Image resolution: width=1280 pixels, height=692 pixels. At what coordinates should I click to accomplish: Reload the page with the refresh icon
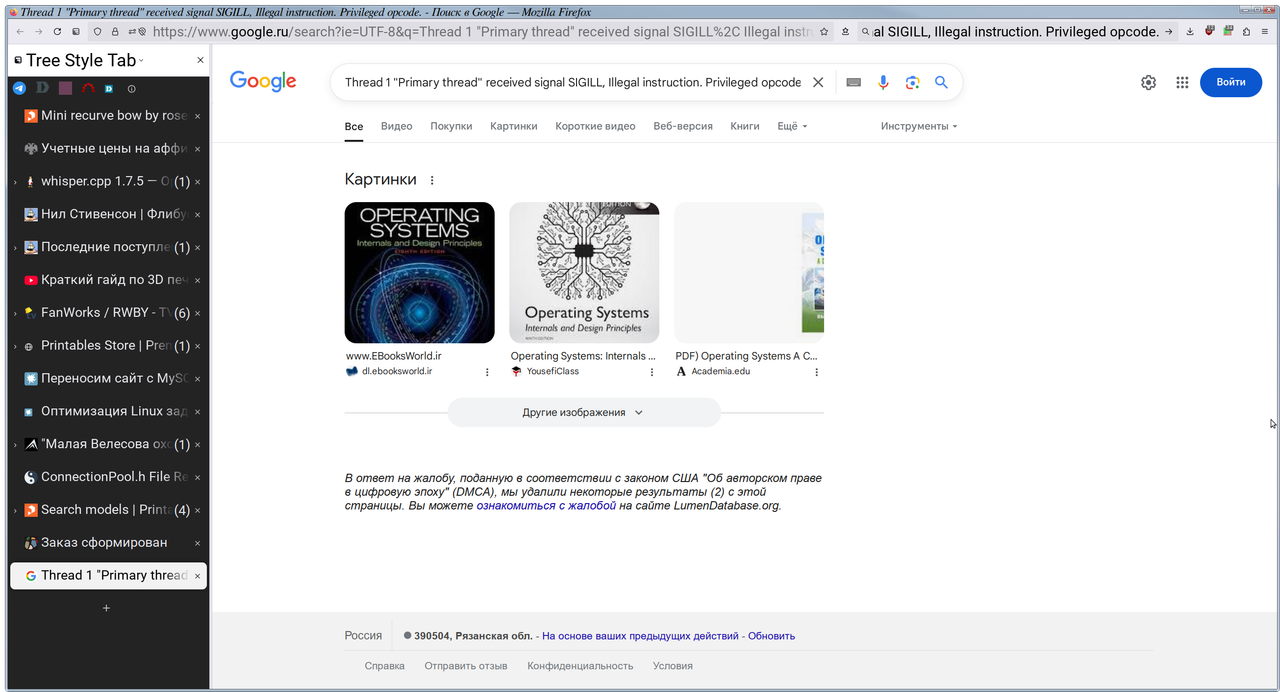pos(57,32)
